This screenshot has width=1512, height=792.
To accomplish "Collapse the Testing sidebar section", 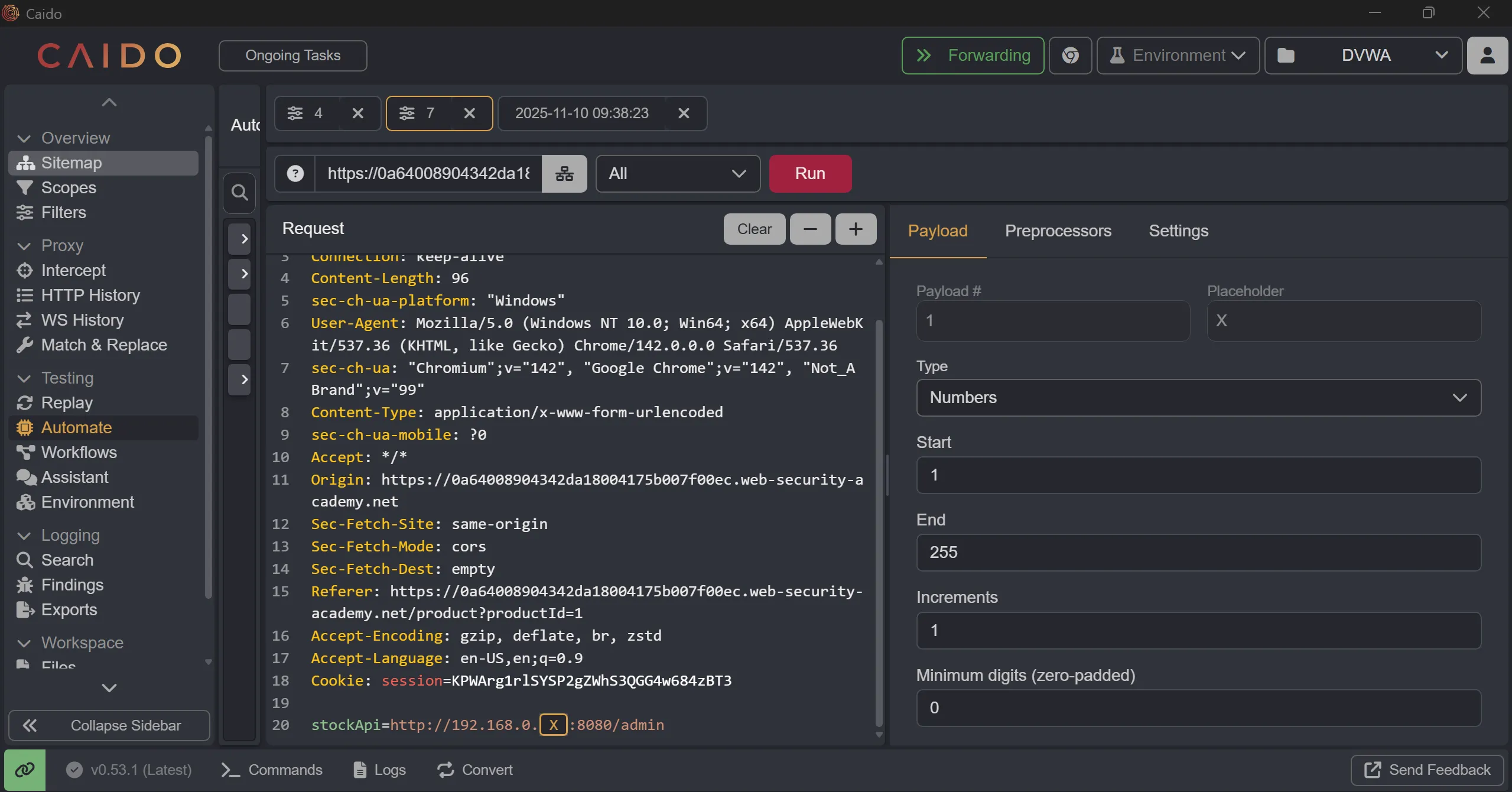I will (24, 378).
